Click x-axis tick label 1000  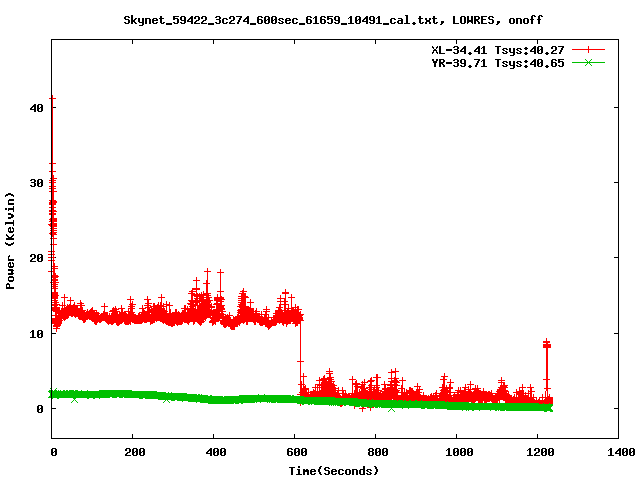pos(459,452)
